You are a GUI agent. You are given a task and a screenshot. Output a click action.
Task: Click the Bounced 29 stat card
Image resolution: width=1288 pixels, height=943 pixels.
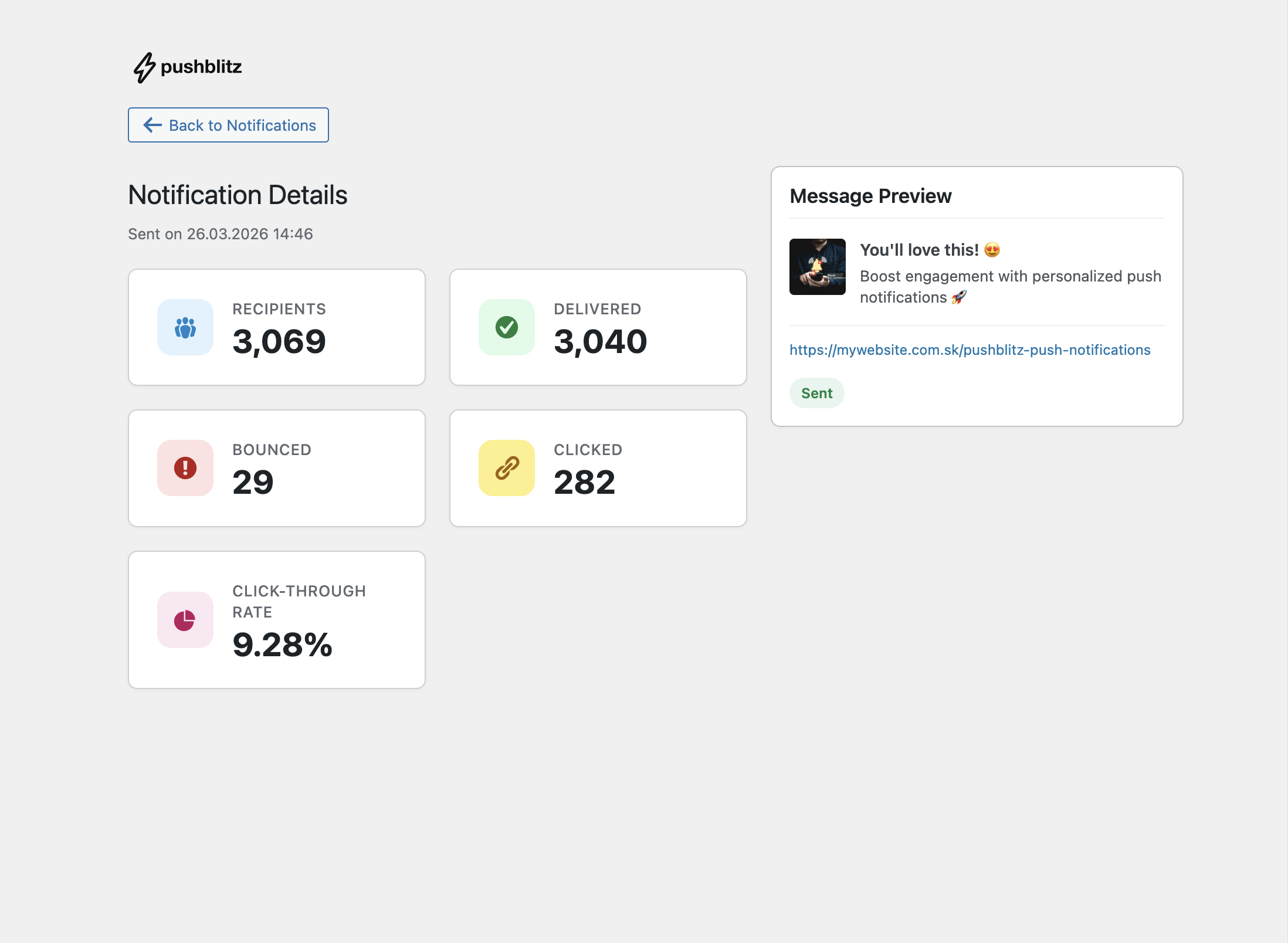[277, 468]
